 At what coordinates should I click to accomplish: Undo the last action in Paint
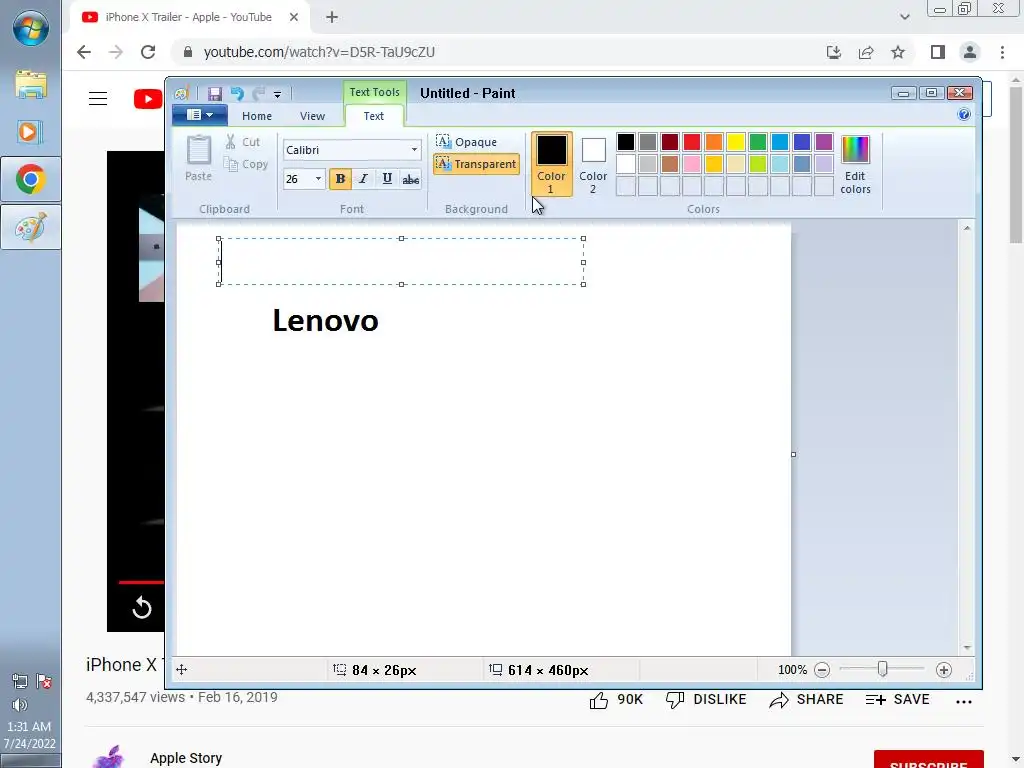coord(236,94)
